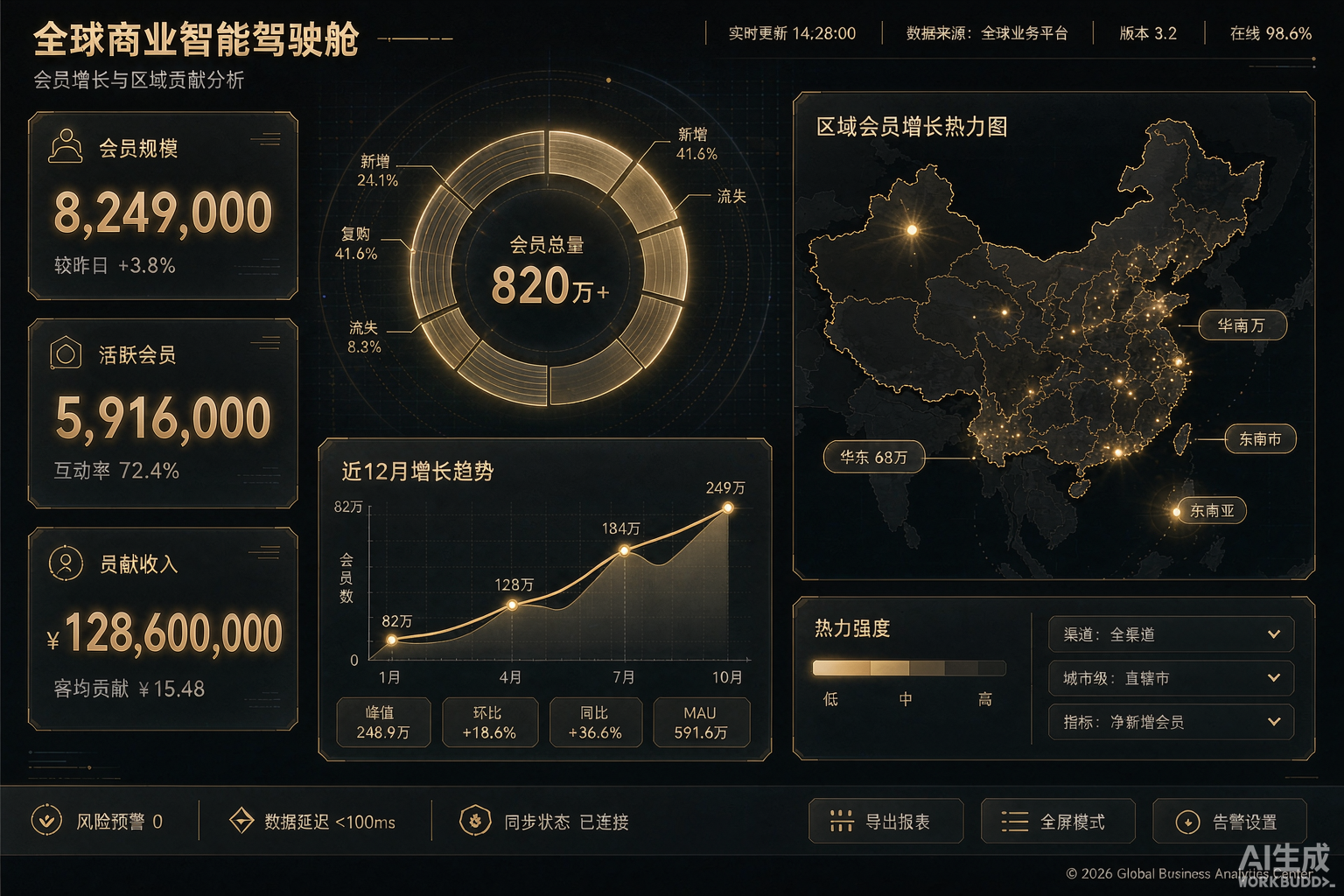Screen dimensions: 1344x896
Task: Click the 数据来源: 全球业务平台 header entry
Action: point(987,33)
